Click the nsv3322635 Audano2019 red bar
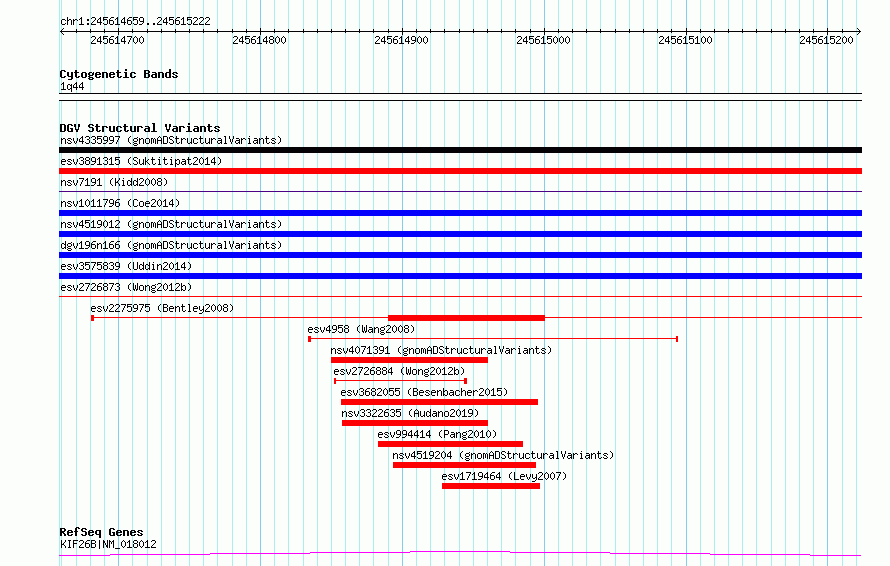This screenshot has height=566, width=890. [x=415, y=423]
